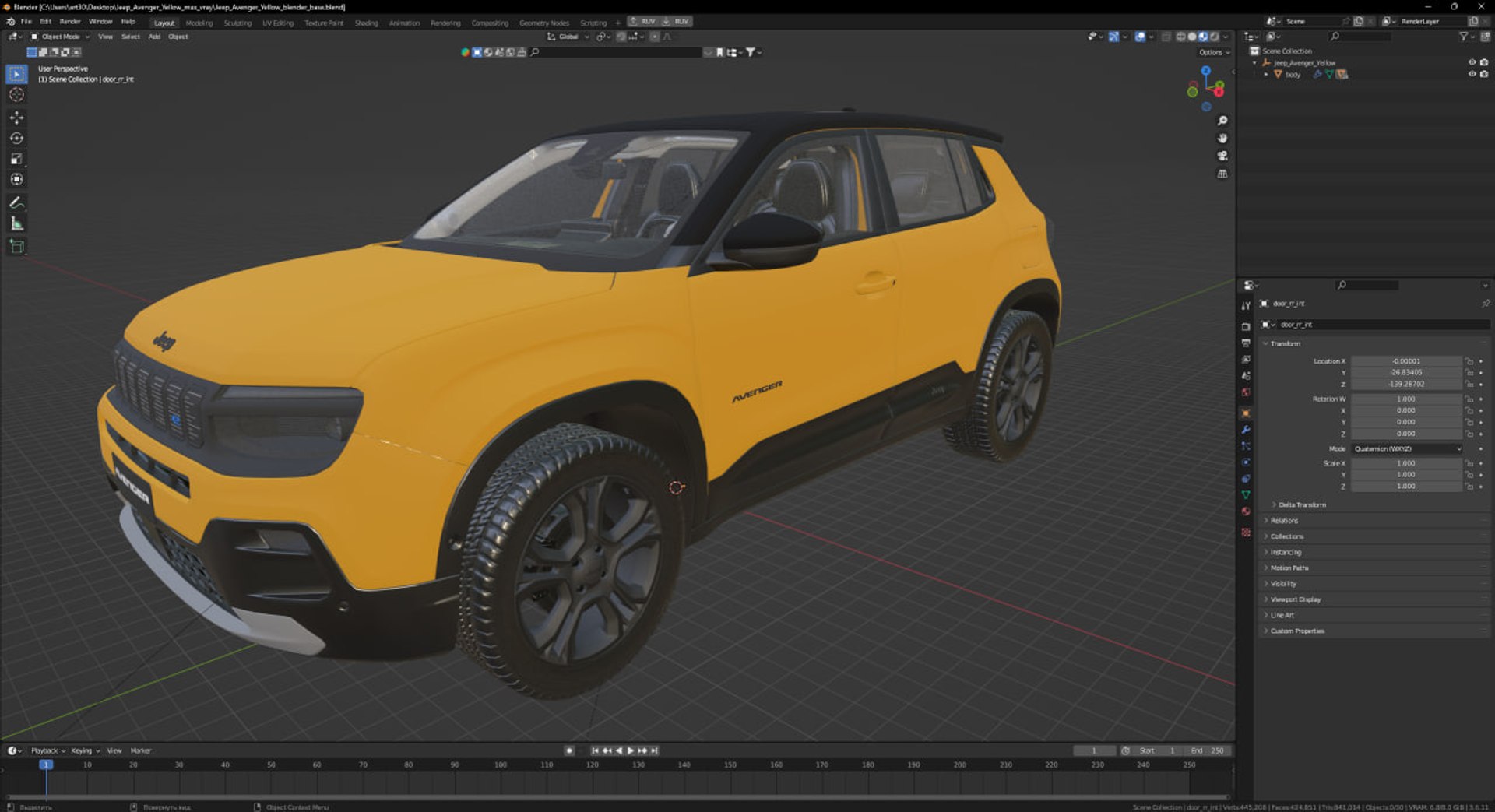The height and width of the screenshot is (812, 1495).
Task: Switch to UV Editing workspace tab
Action: tap(278, 23)
